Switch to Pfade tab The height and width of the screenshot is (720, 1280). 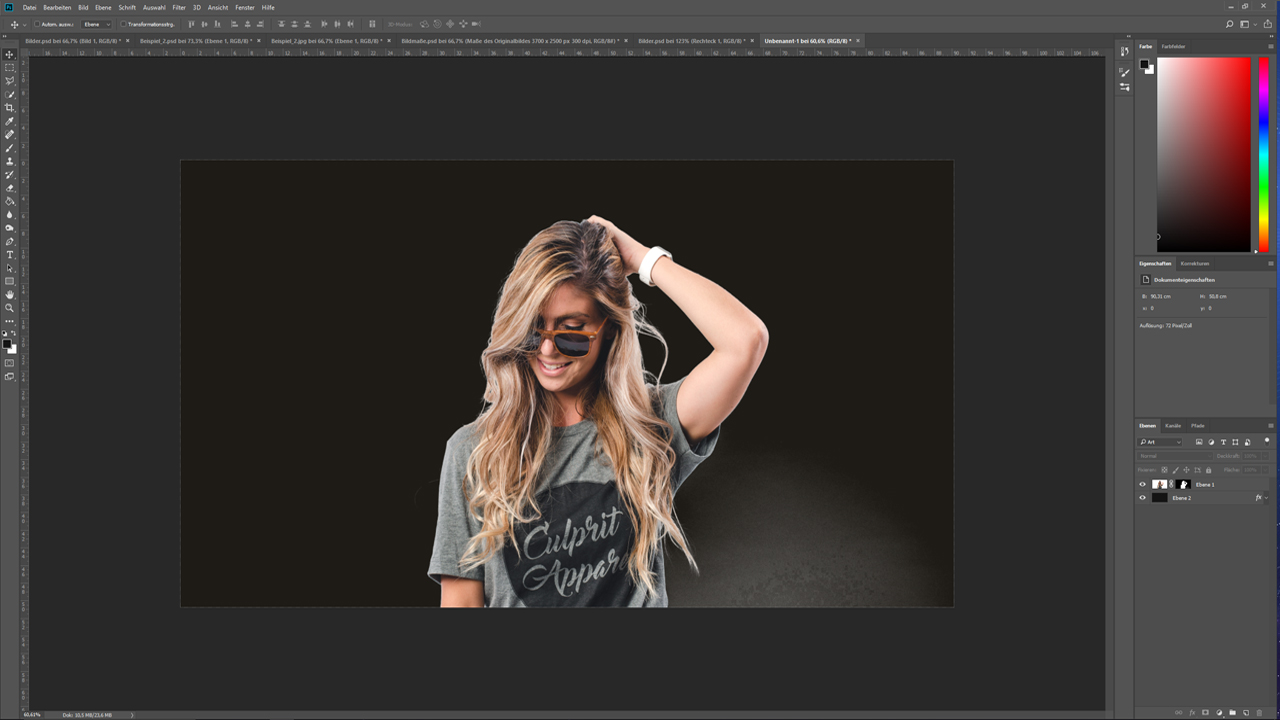(x=1198, y=426)
